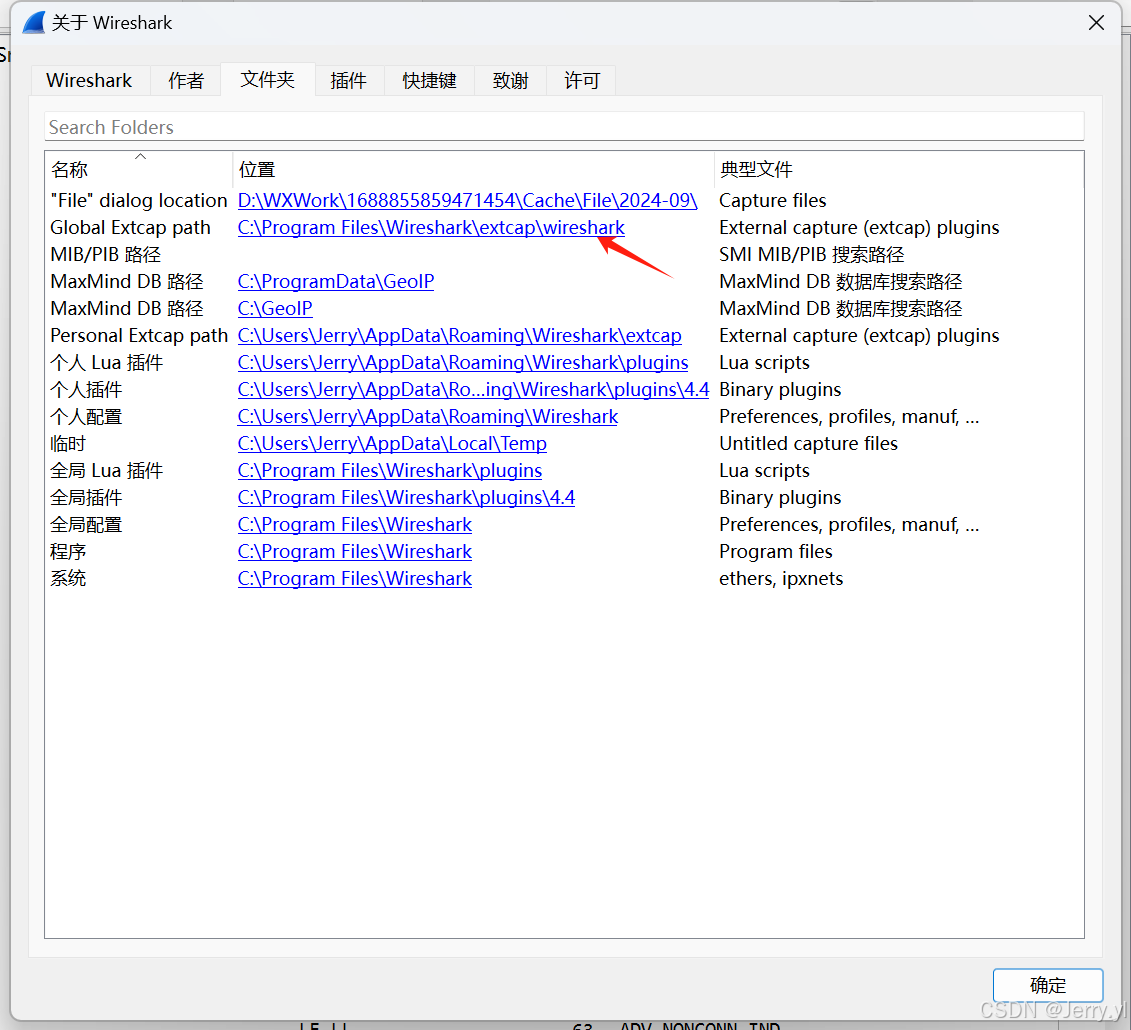Open the C:\GeoIP link
Screen dimensions: 1131x1030
[x=275, y=309]
